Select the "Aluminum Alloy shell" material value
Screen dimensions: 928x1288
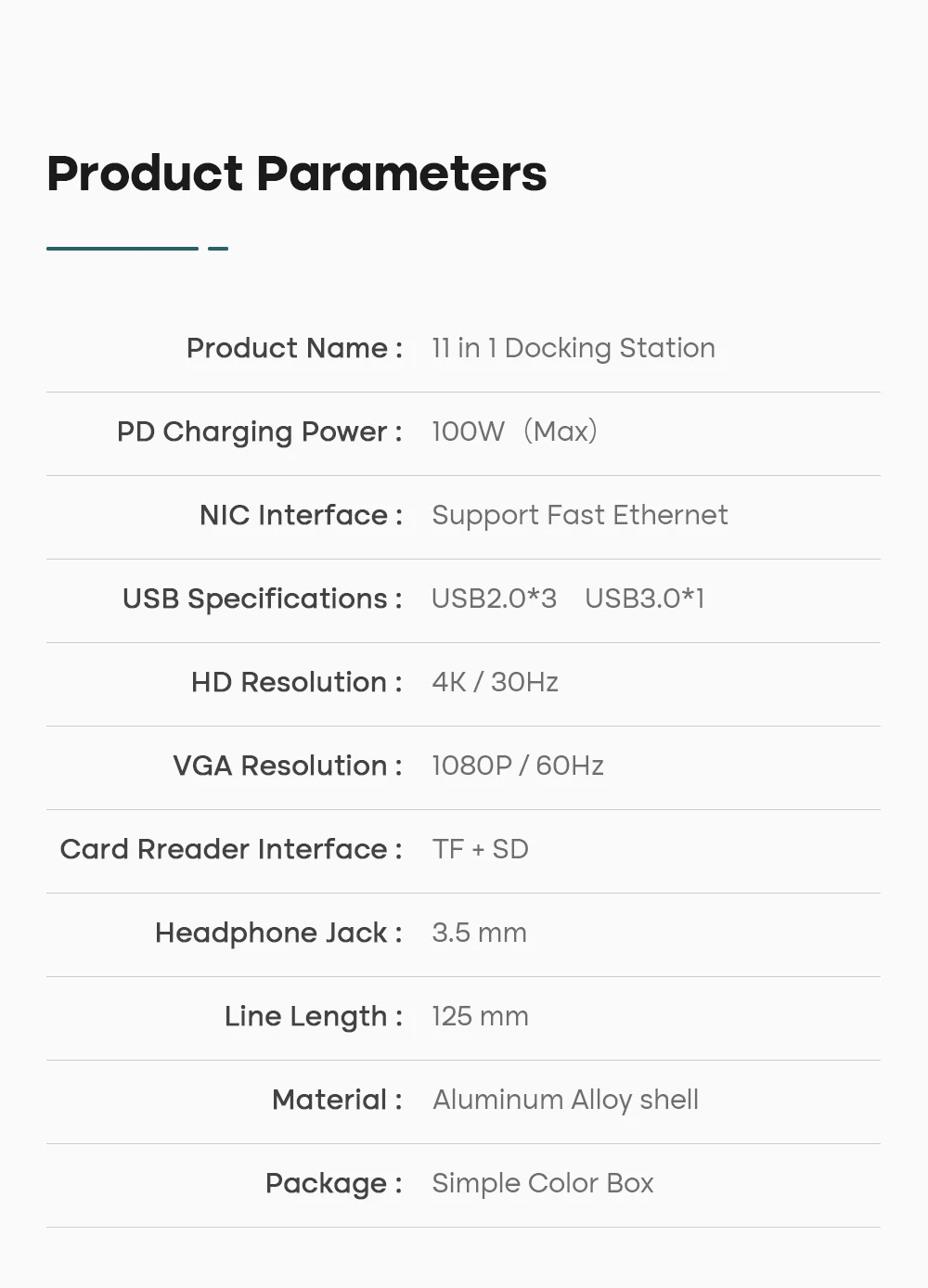565,1100
